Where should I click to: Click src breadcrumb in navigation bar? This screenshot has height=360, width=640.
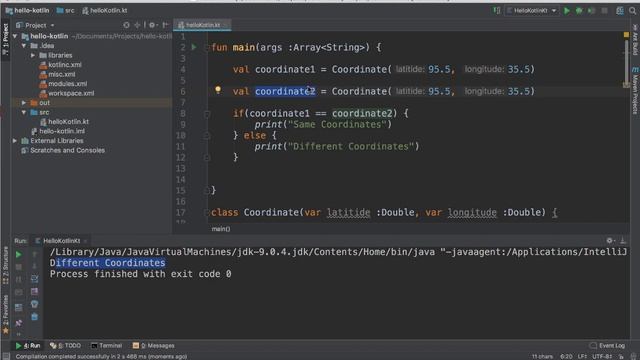pyautogui.click(x=66, y=11)
